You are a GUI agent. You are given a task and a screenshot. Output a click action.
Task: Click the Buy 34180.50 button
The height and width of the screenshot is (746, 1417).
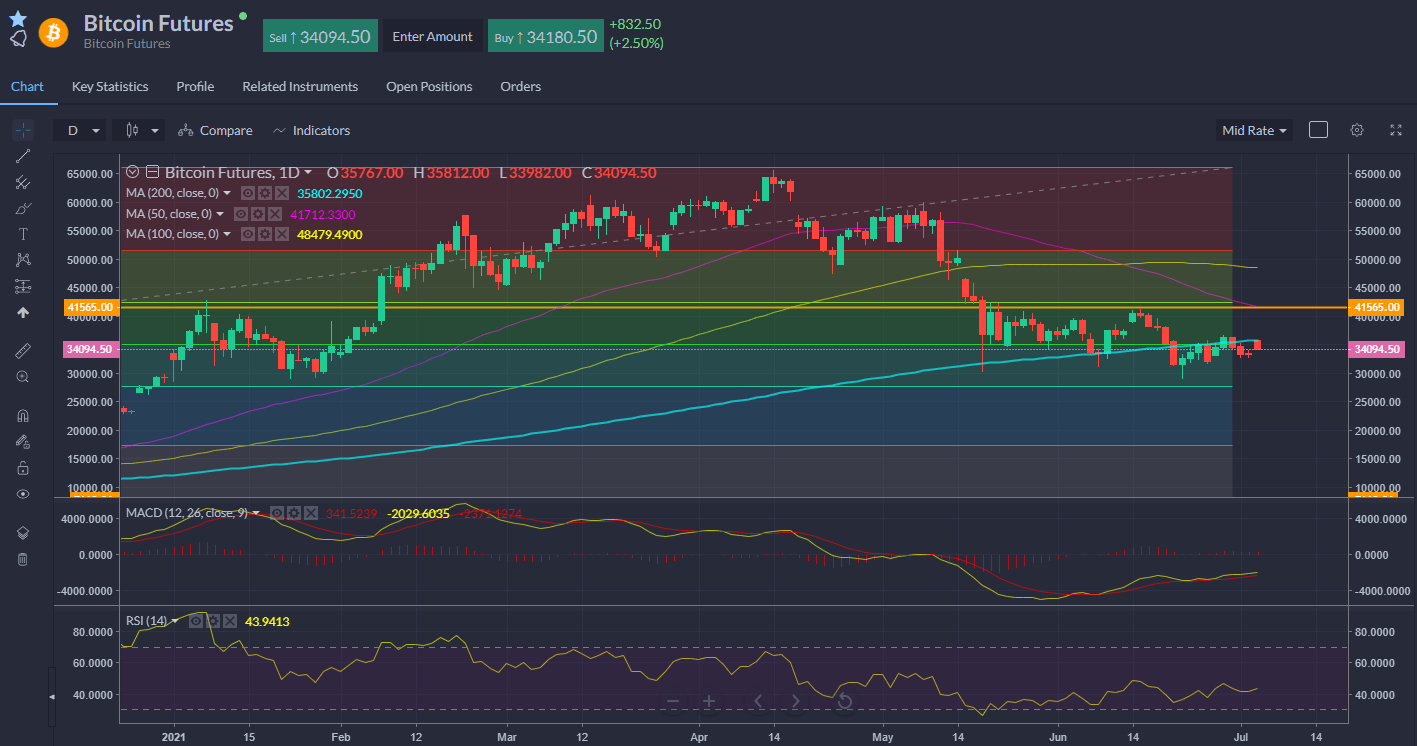pyautogui.click(x=546, y=37)
